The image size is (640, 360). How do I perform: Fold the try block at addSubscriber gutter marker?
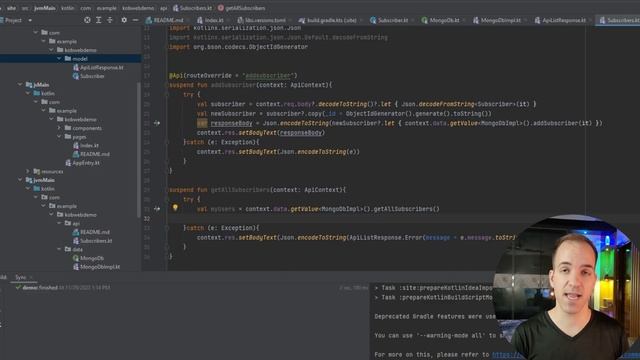pos(167,94)
